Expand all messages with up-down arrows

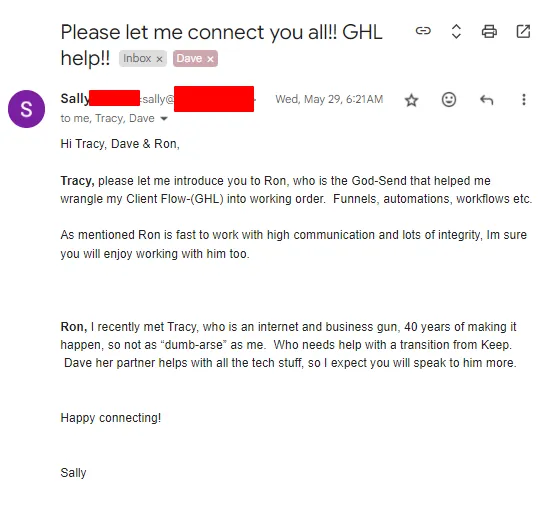456,31
